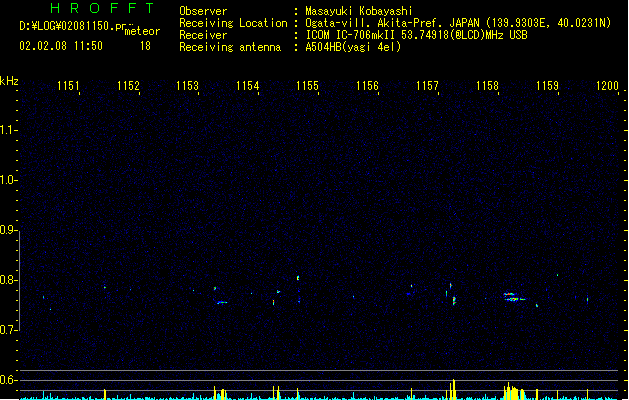
Task: Click the 1157 time axis label
Action: click(427, 86)
